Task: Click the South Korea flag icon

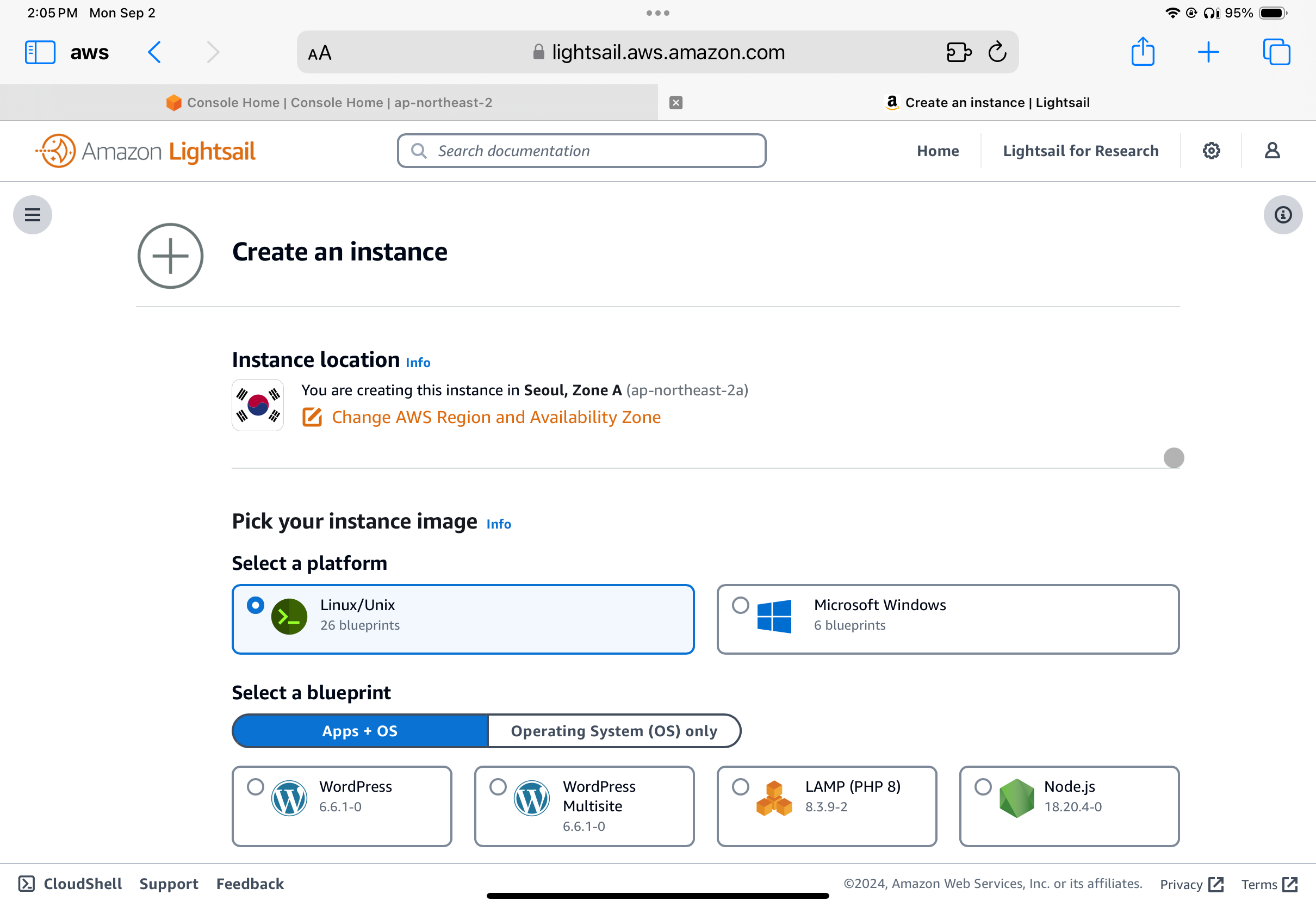Action: (258, 405)
